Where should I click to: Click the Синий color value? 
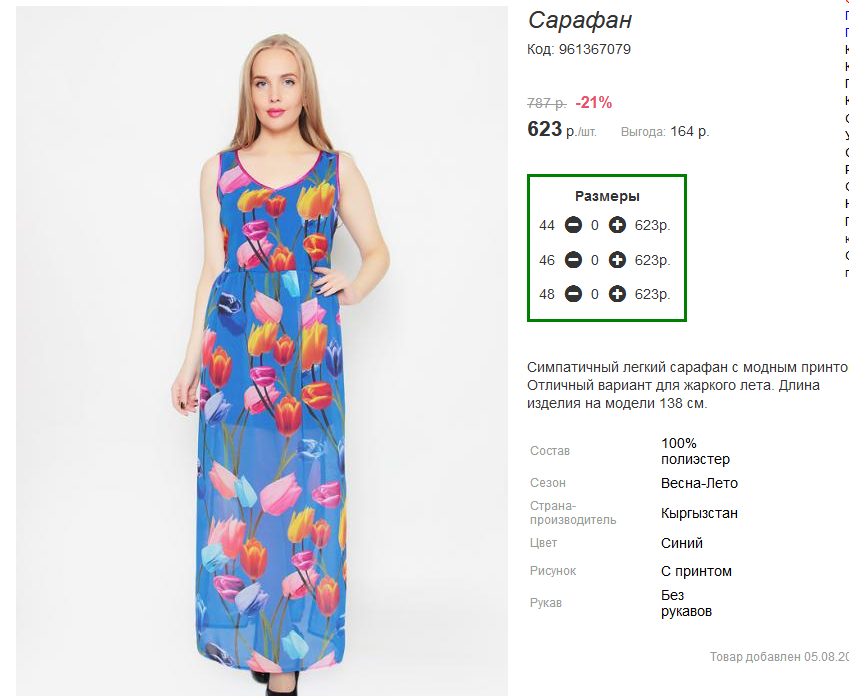[x=682, y=543]
